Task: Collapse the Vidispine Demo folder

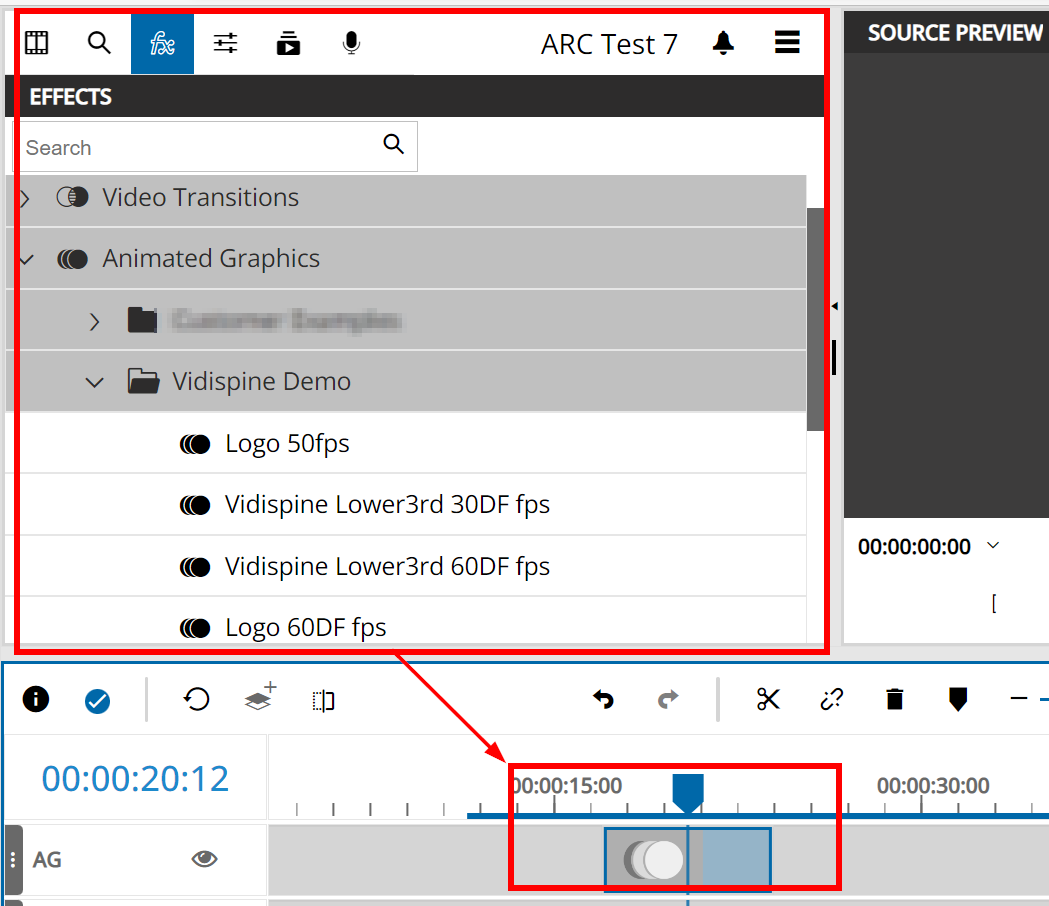Action: pos(95,382)
